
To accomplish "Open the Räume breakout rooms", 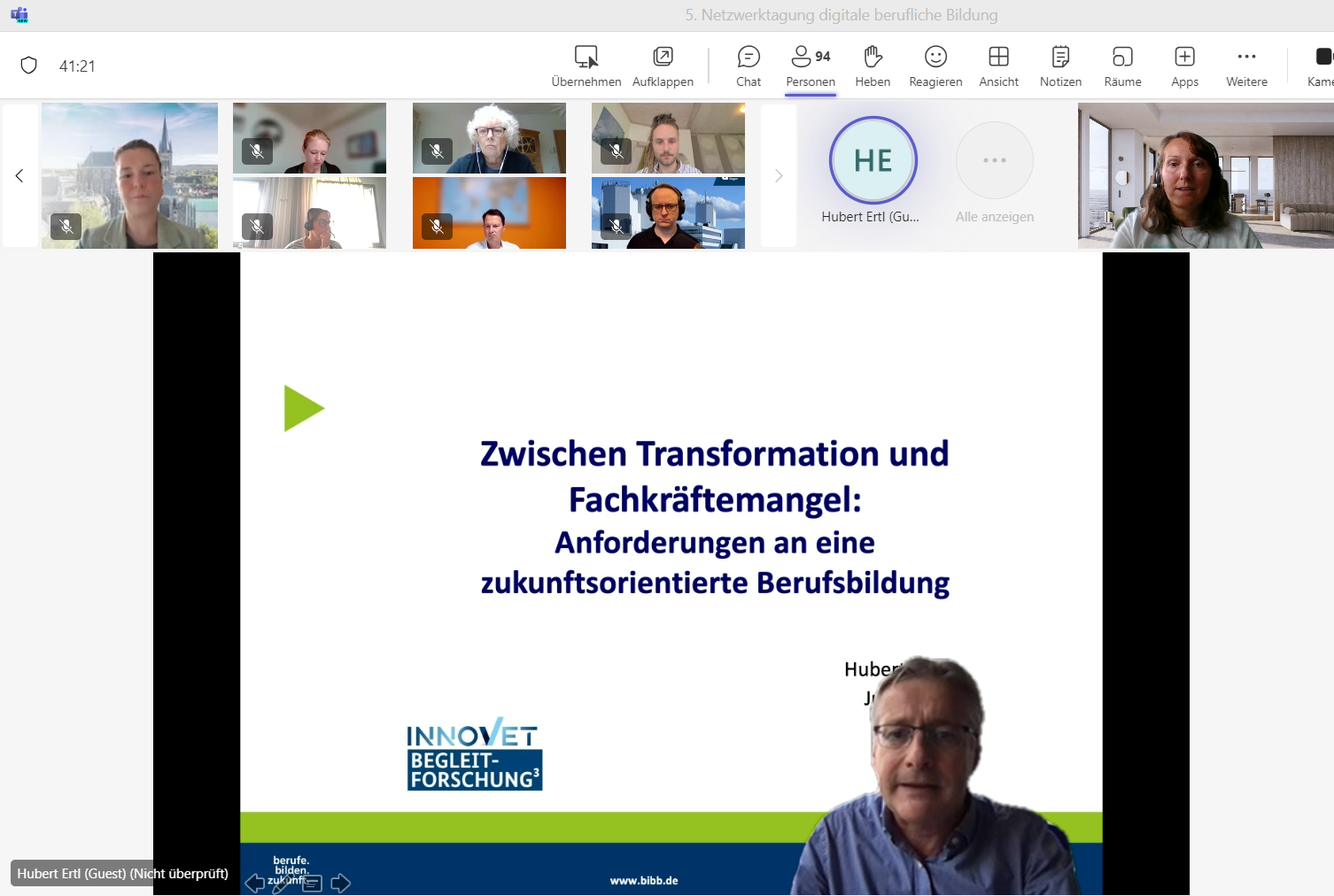I will click(1122, 66).
